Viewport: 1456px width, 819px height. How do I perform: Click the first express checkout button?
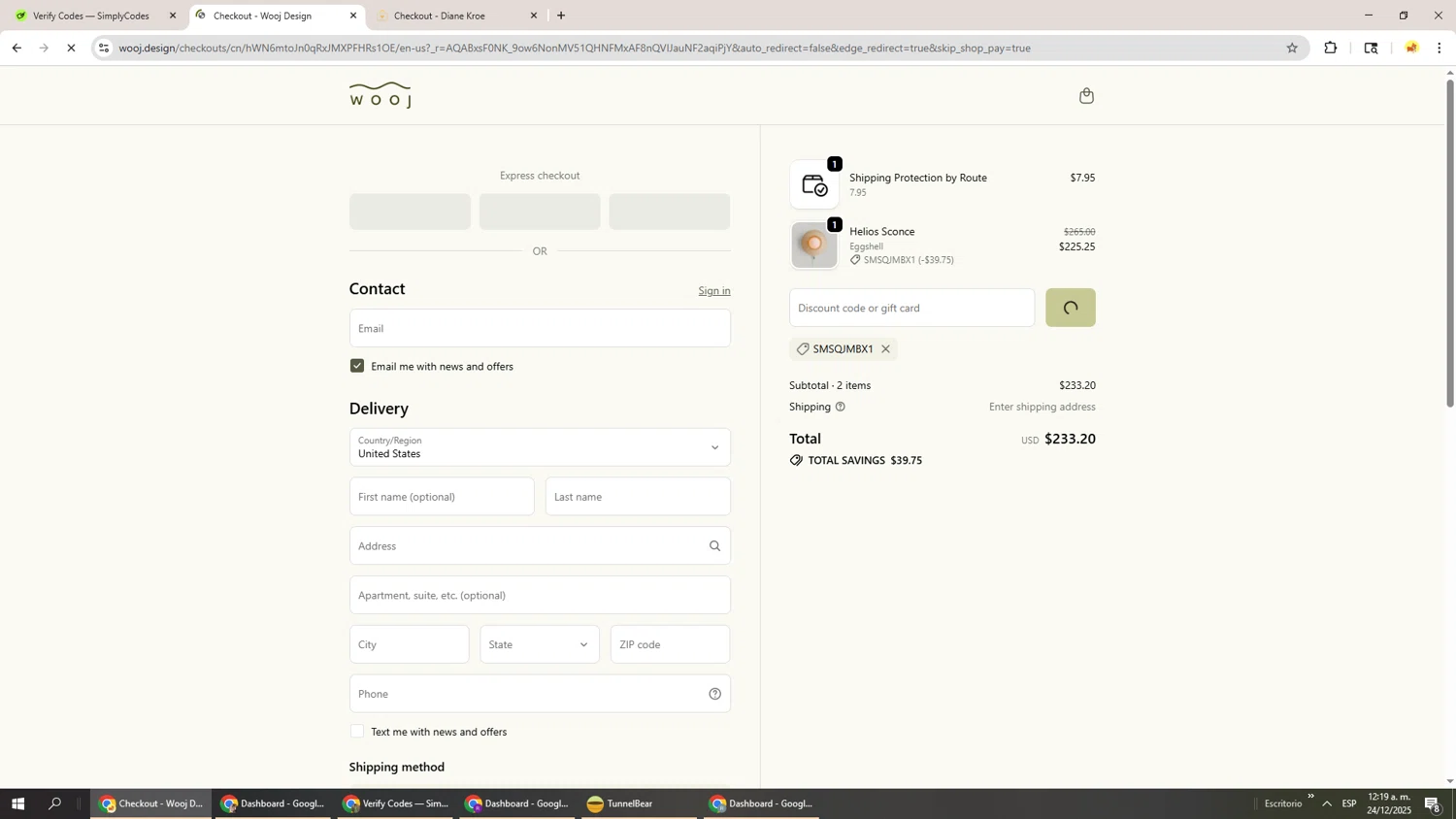point(410,212)
